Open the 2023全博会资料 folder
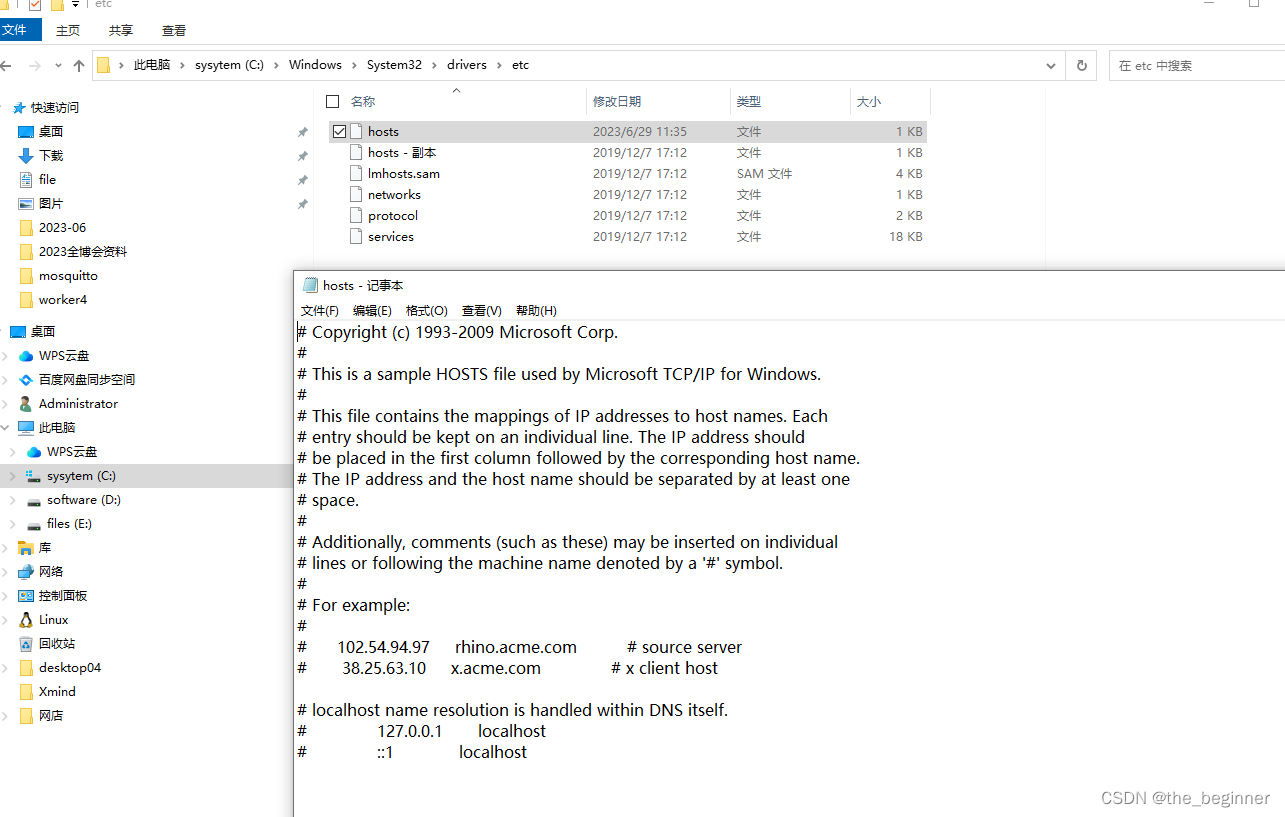This screenshot has height=817, width=1285. pyautogui.click(x=83, y=251)
